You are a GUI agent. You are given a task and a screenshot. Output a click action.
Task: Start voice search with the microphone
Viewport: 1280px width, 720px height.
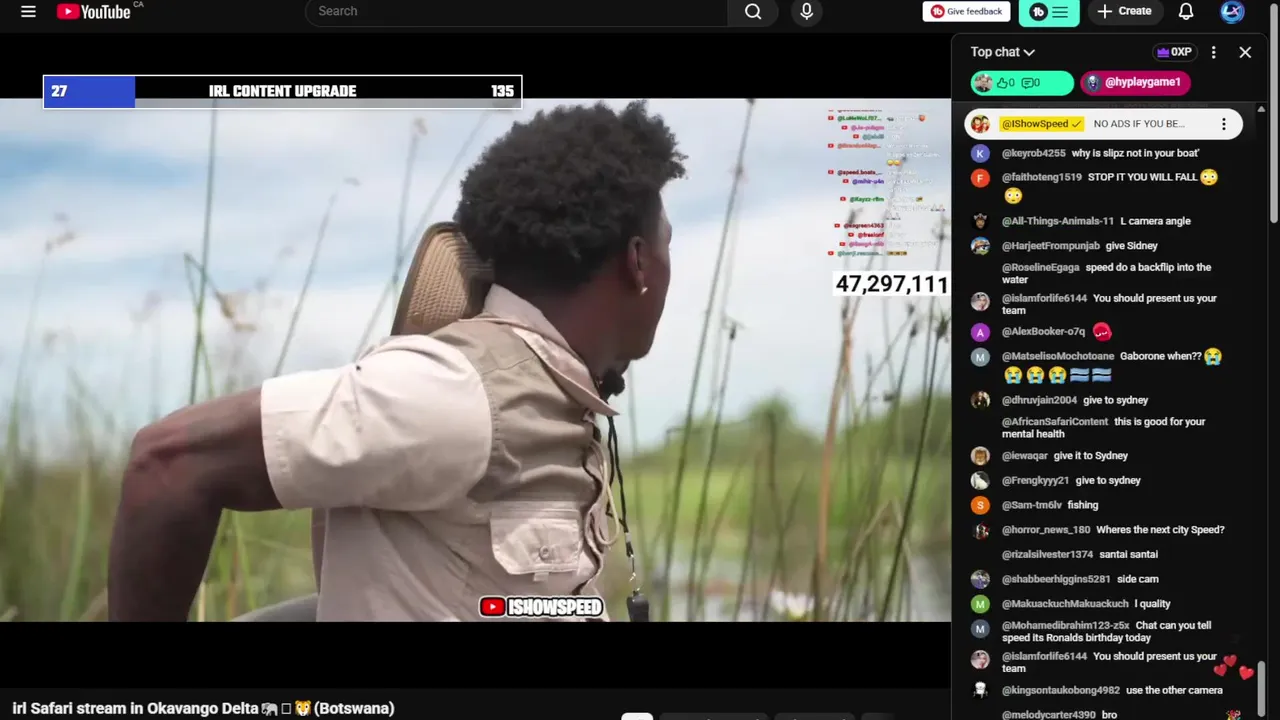(807, 12)
